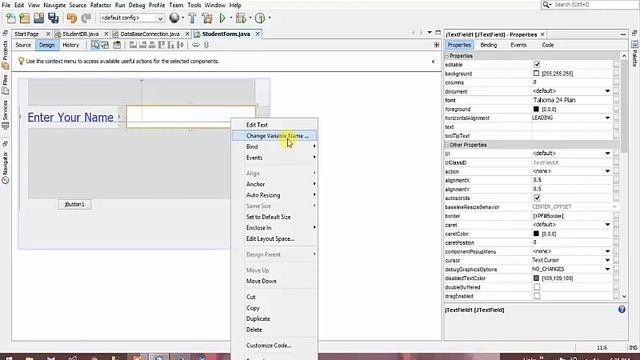Click the Redo toolbar icon

coord(86,18)
